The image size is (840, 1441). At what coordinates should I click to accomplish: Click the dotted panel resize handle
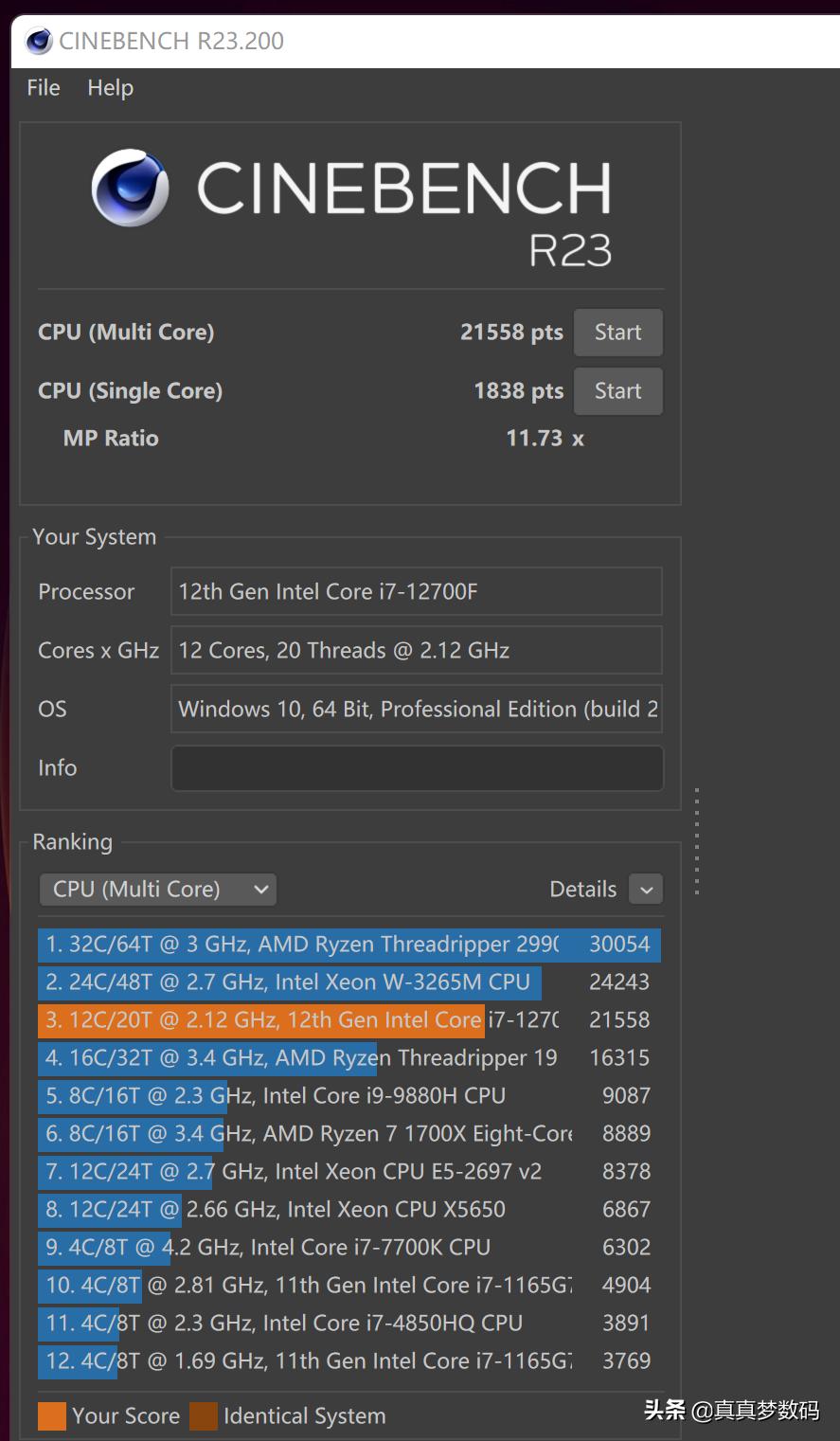[697, 841]
